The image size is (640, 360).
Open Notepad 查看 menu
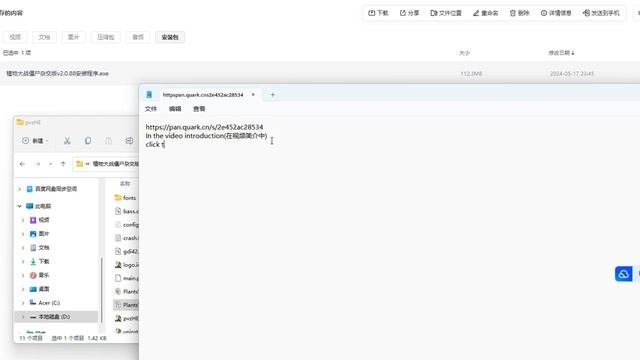(199, 109)
